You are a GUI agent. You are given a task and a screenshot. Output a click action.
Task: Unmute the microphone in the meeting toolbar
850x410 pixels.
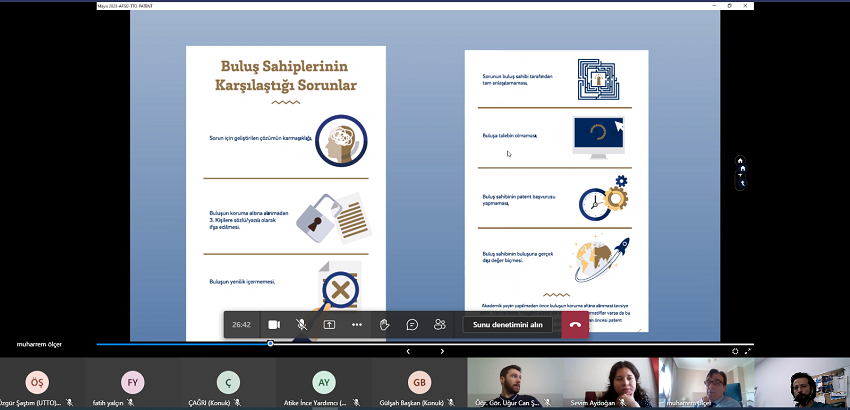pyautogui.click(x=302, y=325)
